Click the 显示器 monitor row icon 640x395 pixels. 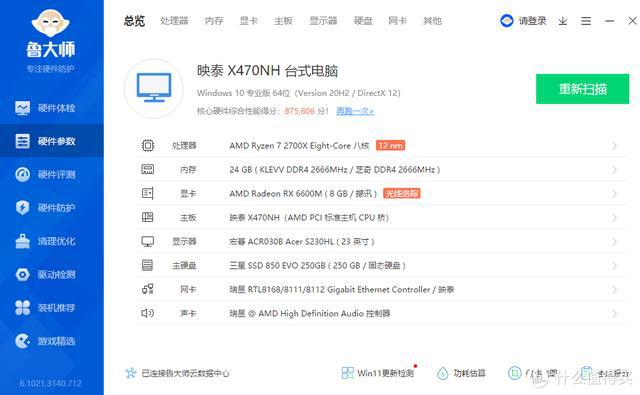coord(148,241)
